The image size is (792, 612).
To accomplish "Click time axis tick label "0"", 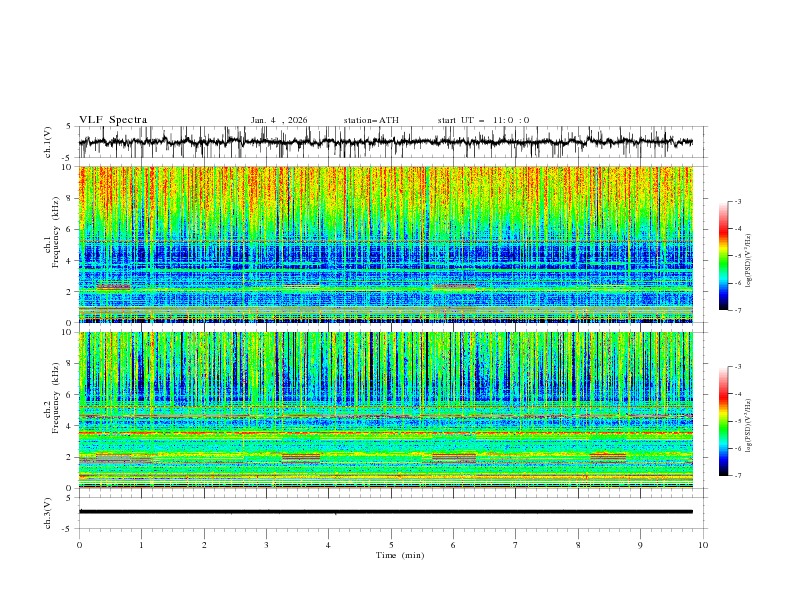I will (79, 545).
